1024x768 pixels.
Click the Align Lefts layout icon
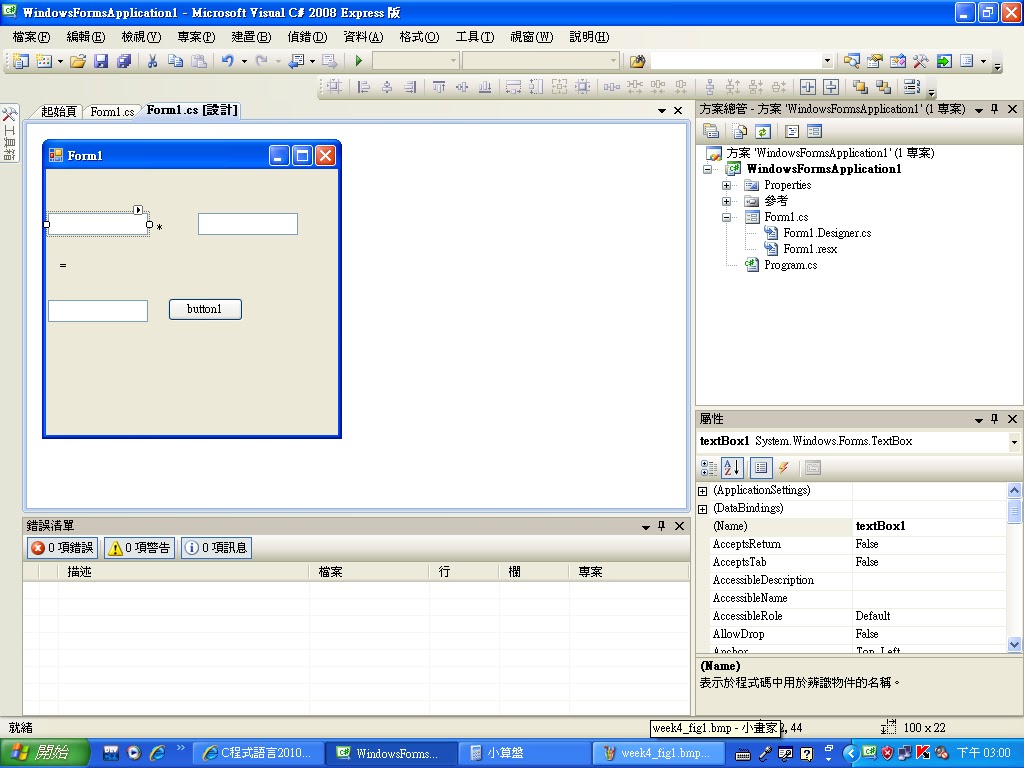click(x=364, y=86)
